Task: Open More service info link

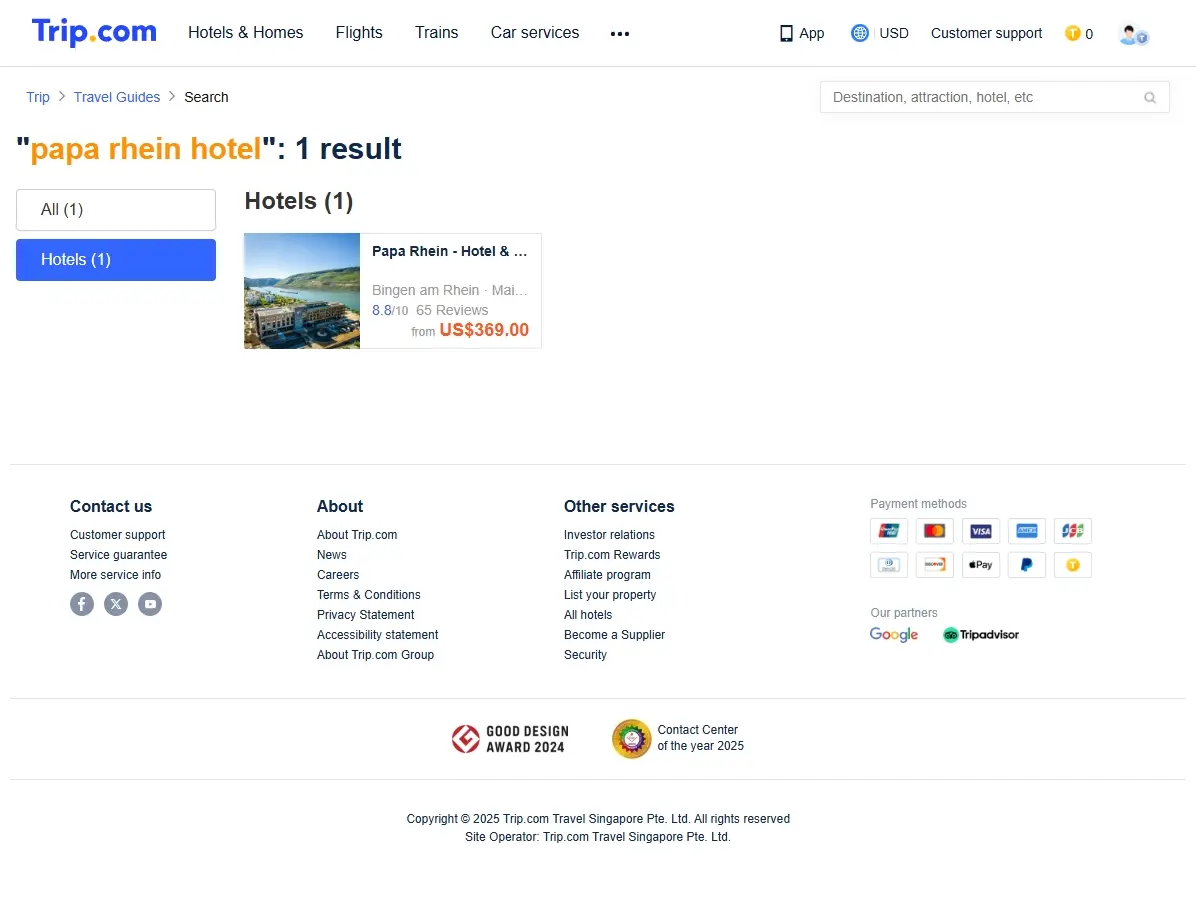Action: click(115, 575)
